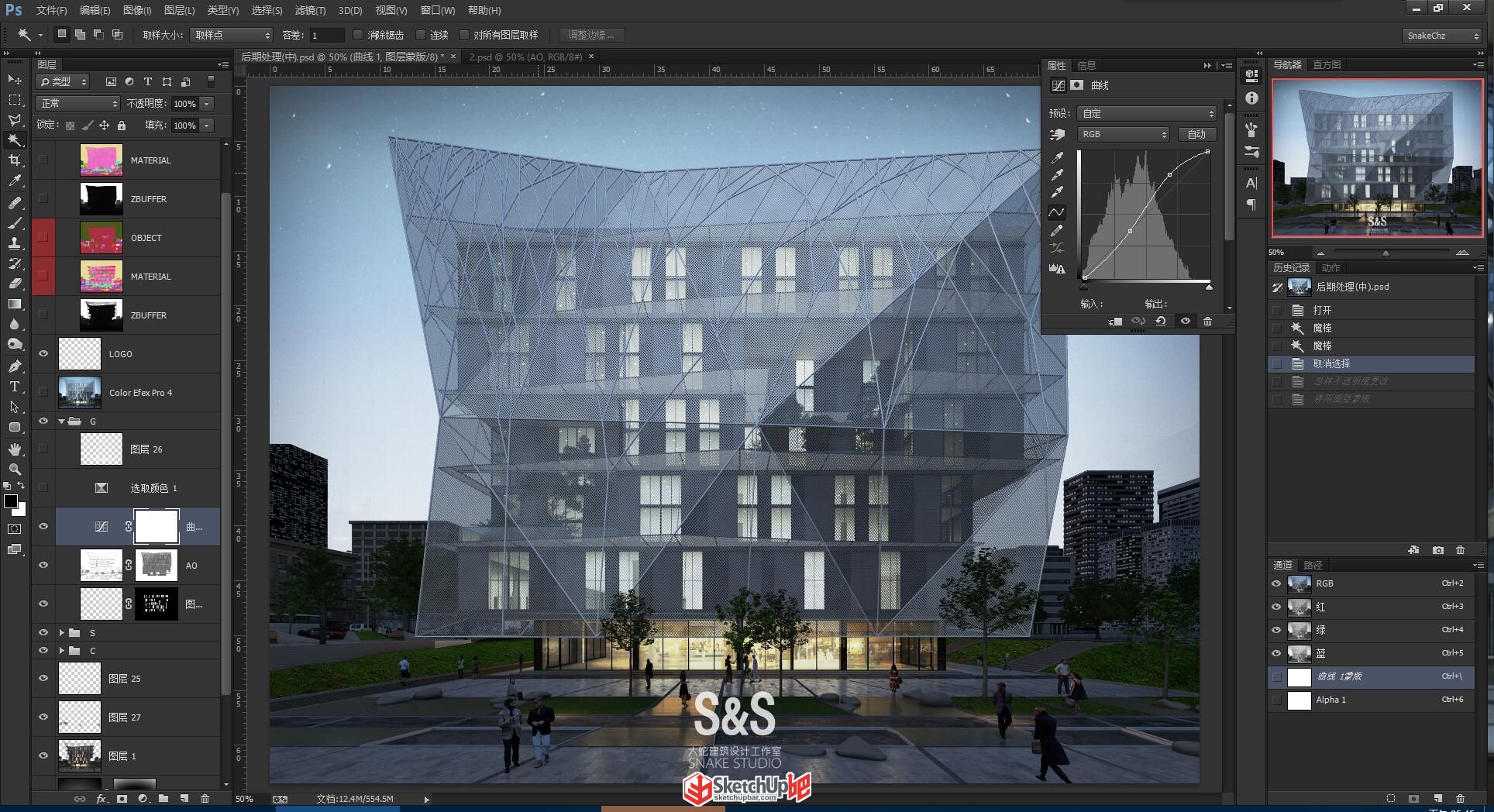The height and width of the screenshot is (812, 1494).
Task: Expand the C layer group
Action: click(61, 651)
